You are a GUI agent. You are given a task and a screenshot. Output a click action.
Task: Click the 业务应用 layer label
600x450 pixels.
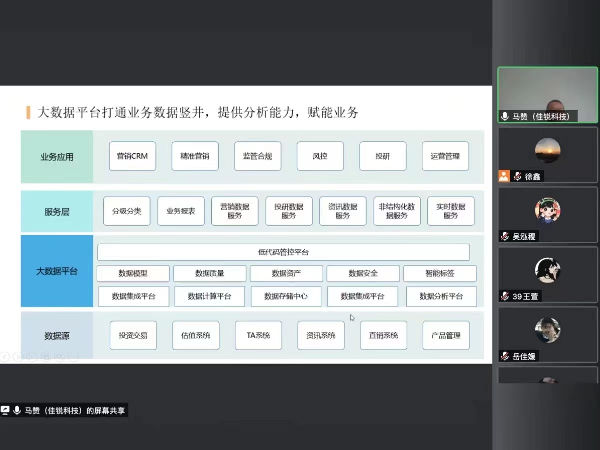pyautogui.click(x=57, y=157)
